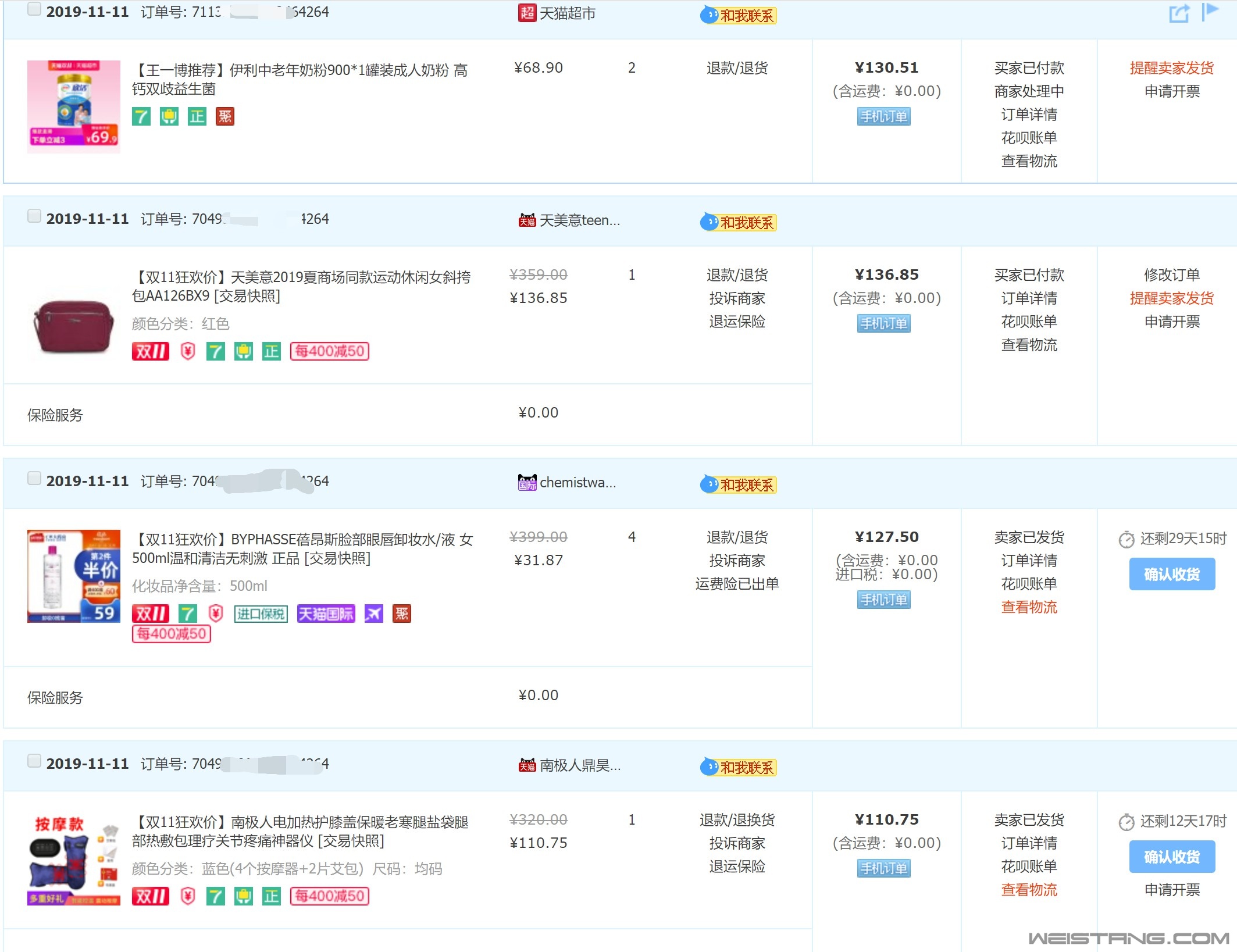The image size is (1237, 952).
Task: Click the 双11 badge under the red bag item
Action: (151, 351)
